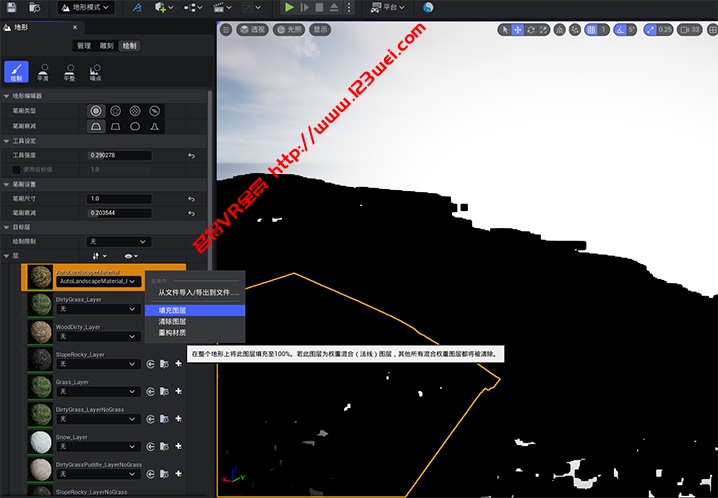Click the 透视 perspective viewport button

253,30
